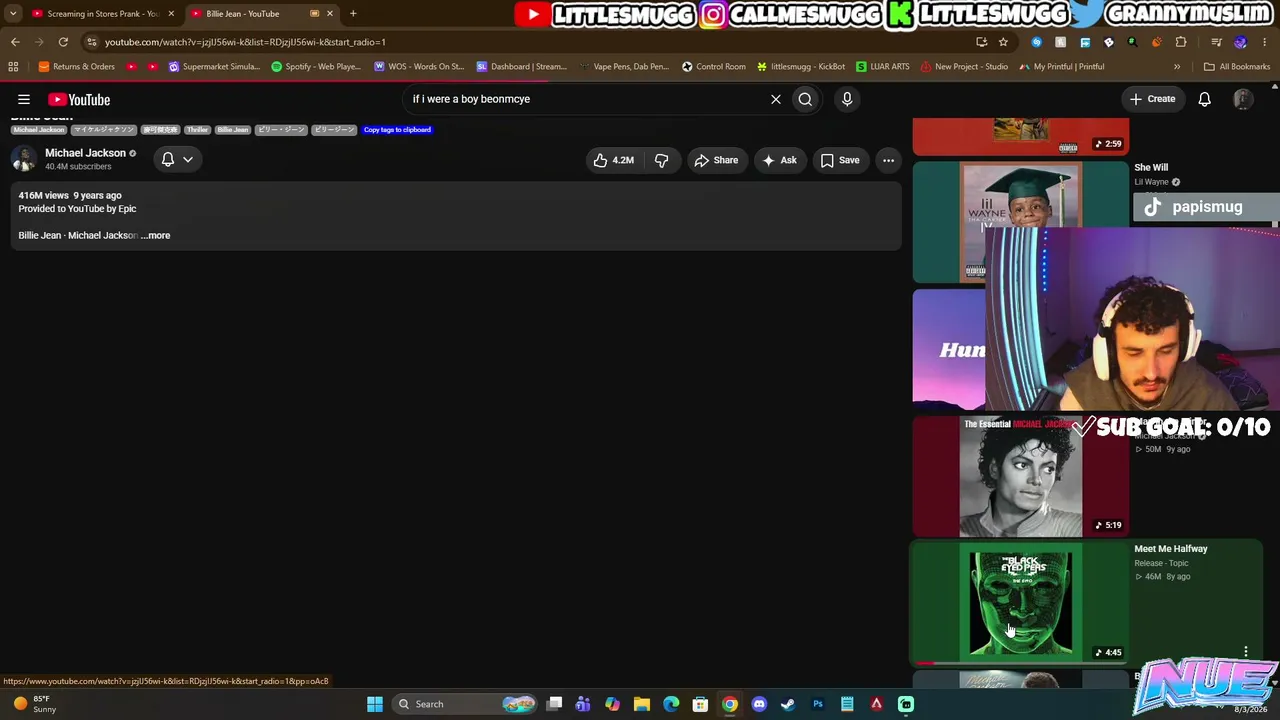This screenshot has height=720, width=1280.
Task: Open Dashboard | Stream... bookmark
Action: (x=522, y=67)
